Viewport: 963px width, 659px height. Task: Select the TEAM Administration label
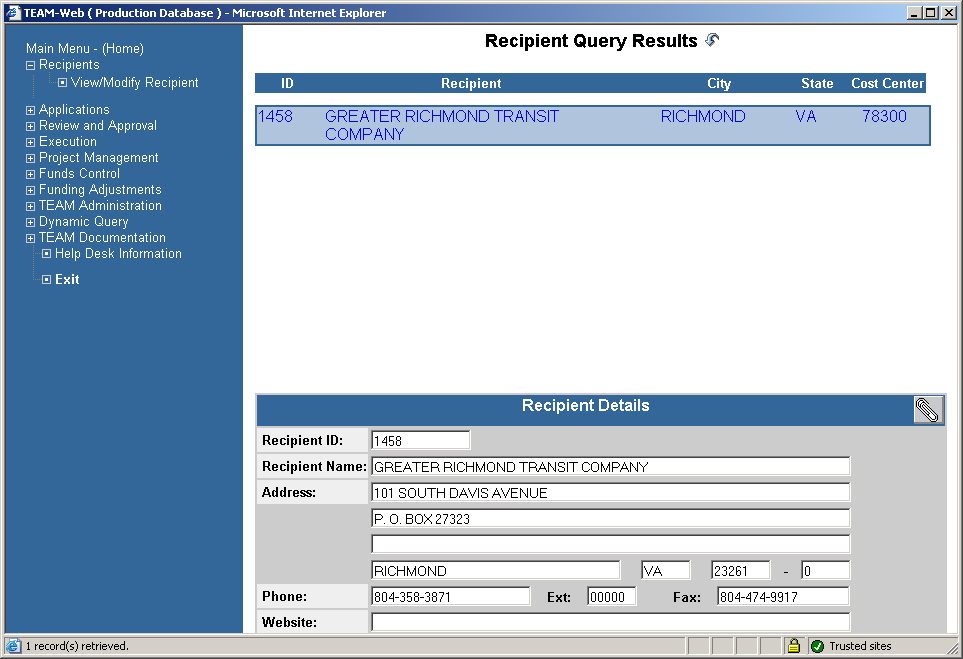tap(100, 205)
